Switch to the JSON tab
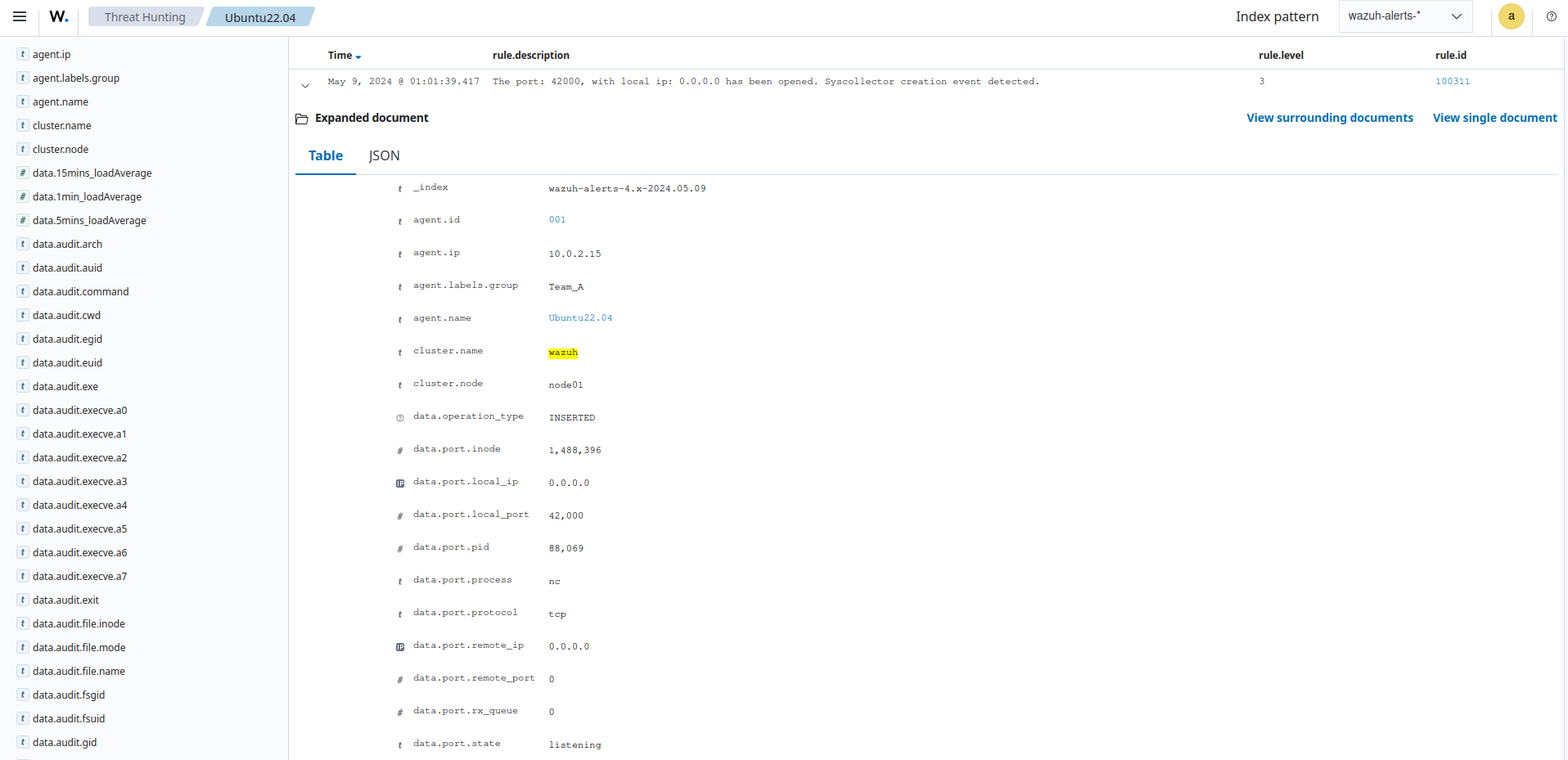1568x760 pixels. 384,155
